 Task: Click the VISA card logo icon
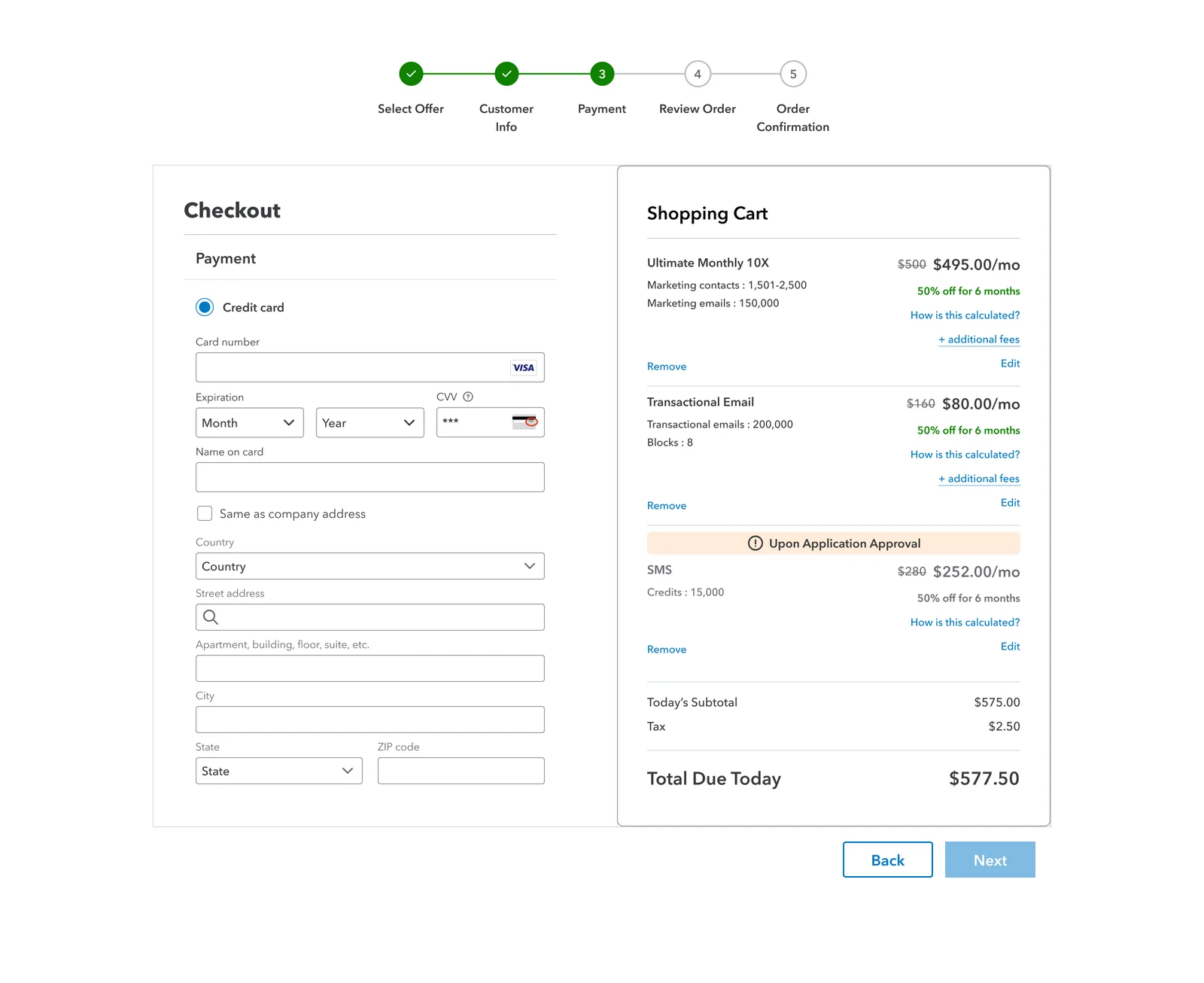click(x=523, y=367)
